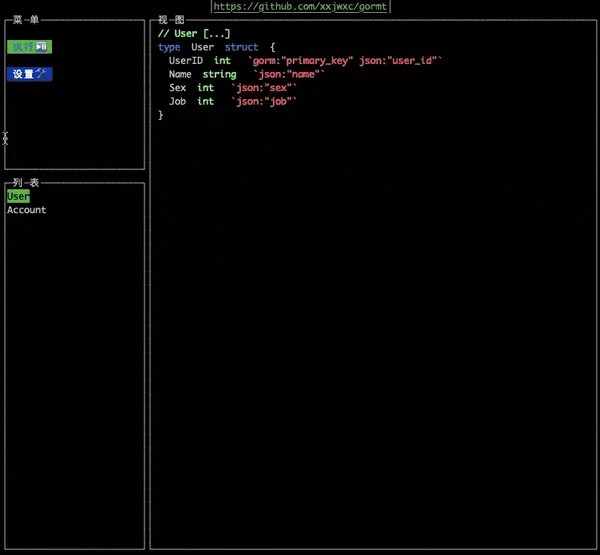Viewport: 600px width, 555px height.
Task: Click the 'struct' keyword in code view
Action: 241,47
